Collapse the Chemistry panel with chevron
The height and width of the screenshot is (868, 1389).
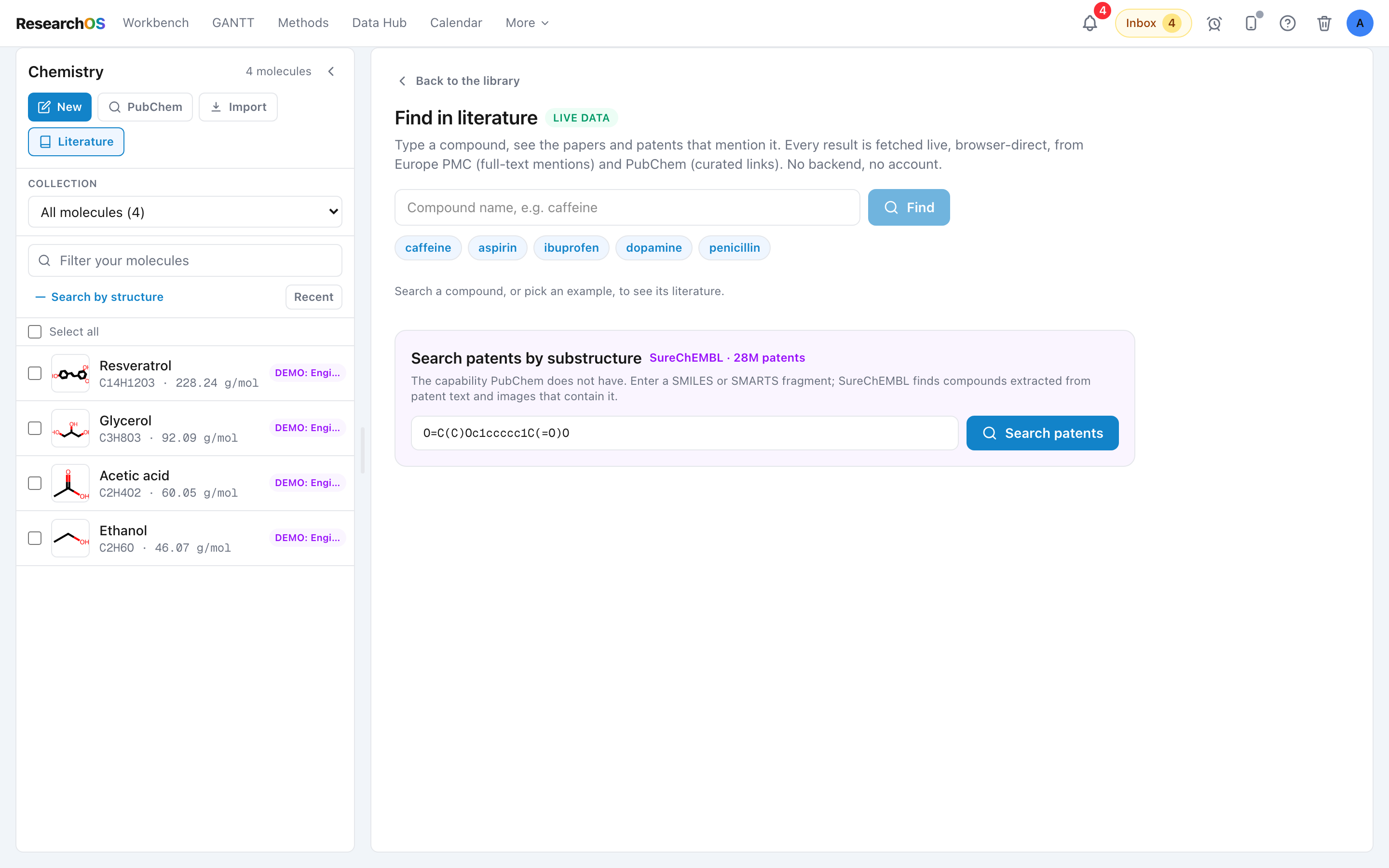pos(331,71)
